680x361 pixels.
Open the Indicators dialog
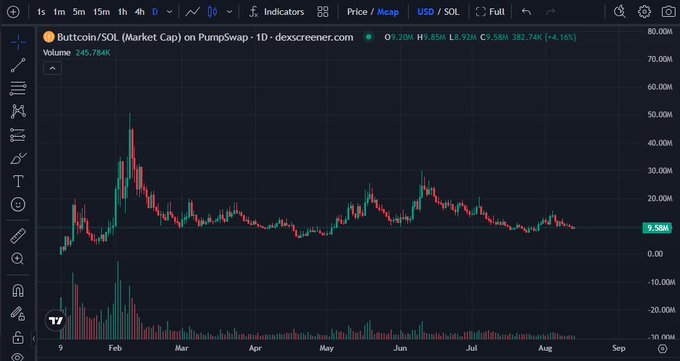(276, 12)
